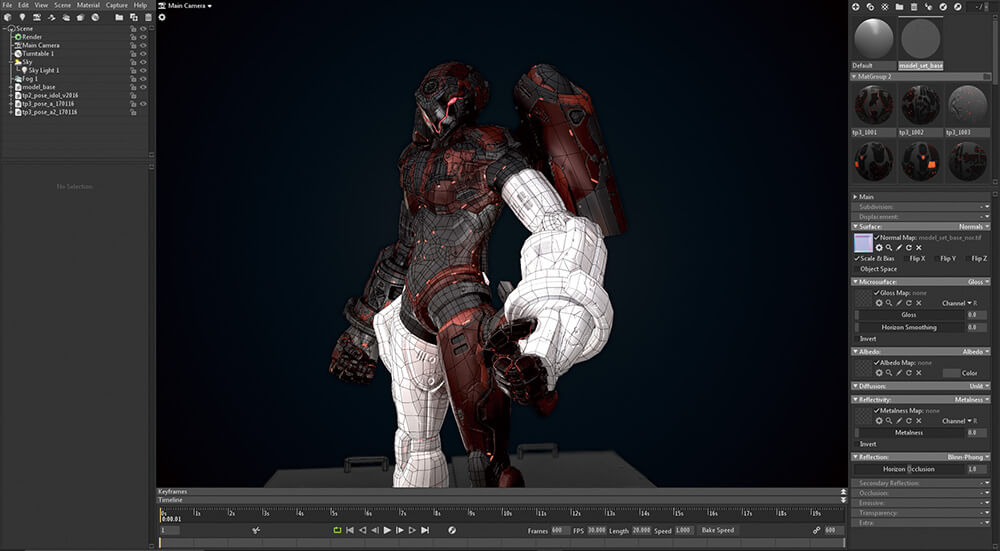
Task: Toggle timeline loop playback icon
Action: (337, 530)
